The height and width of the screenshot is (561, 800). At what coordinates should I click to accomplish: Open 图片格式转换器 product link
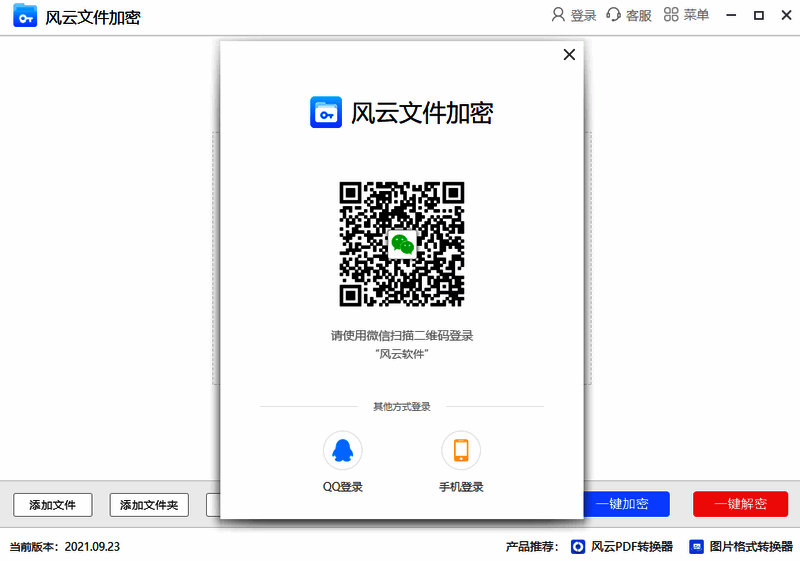click(x=741, y=547)
